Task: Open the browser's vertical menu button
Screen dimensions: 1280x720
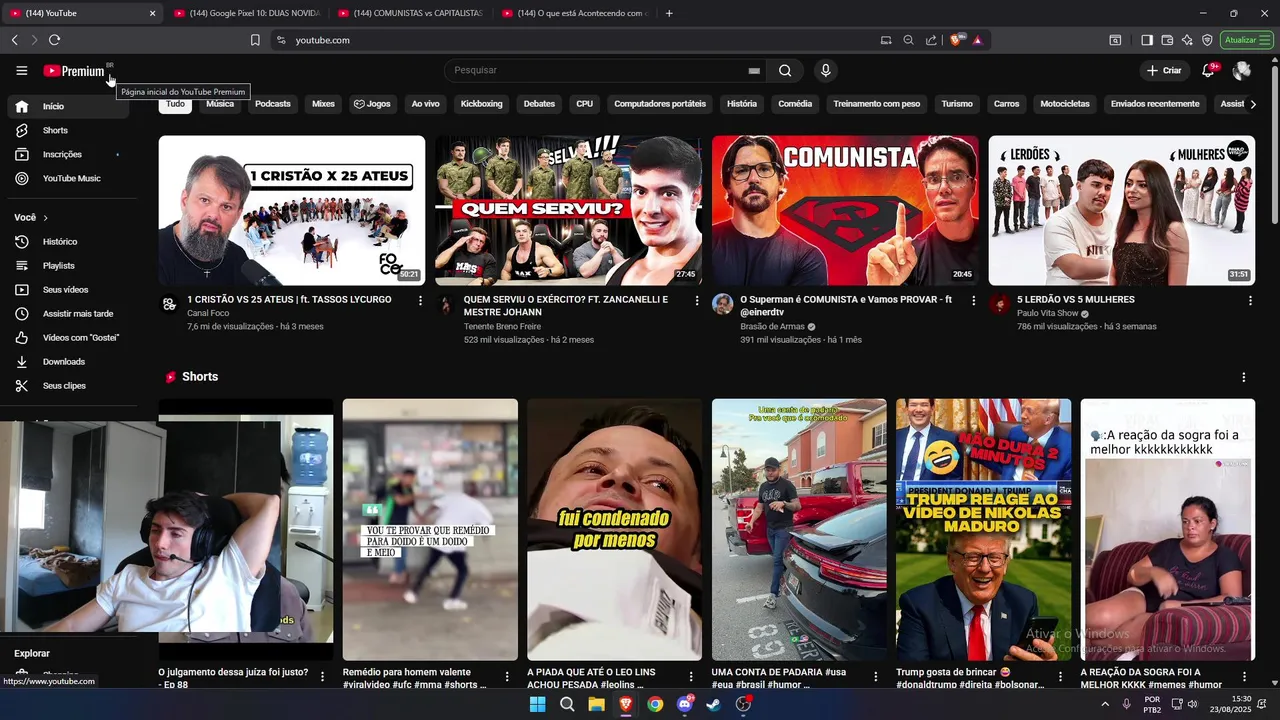Action: pos(1266,40)
